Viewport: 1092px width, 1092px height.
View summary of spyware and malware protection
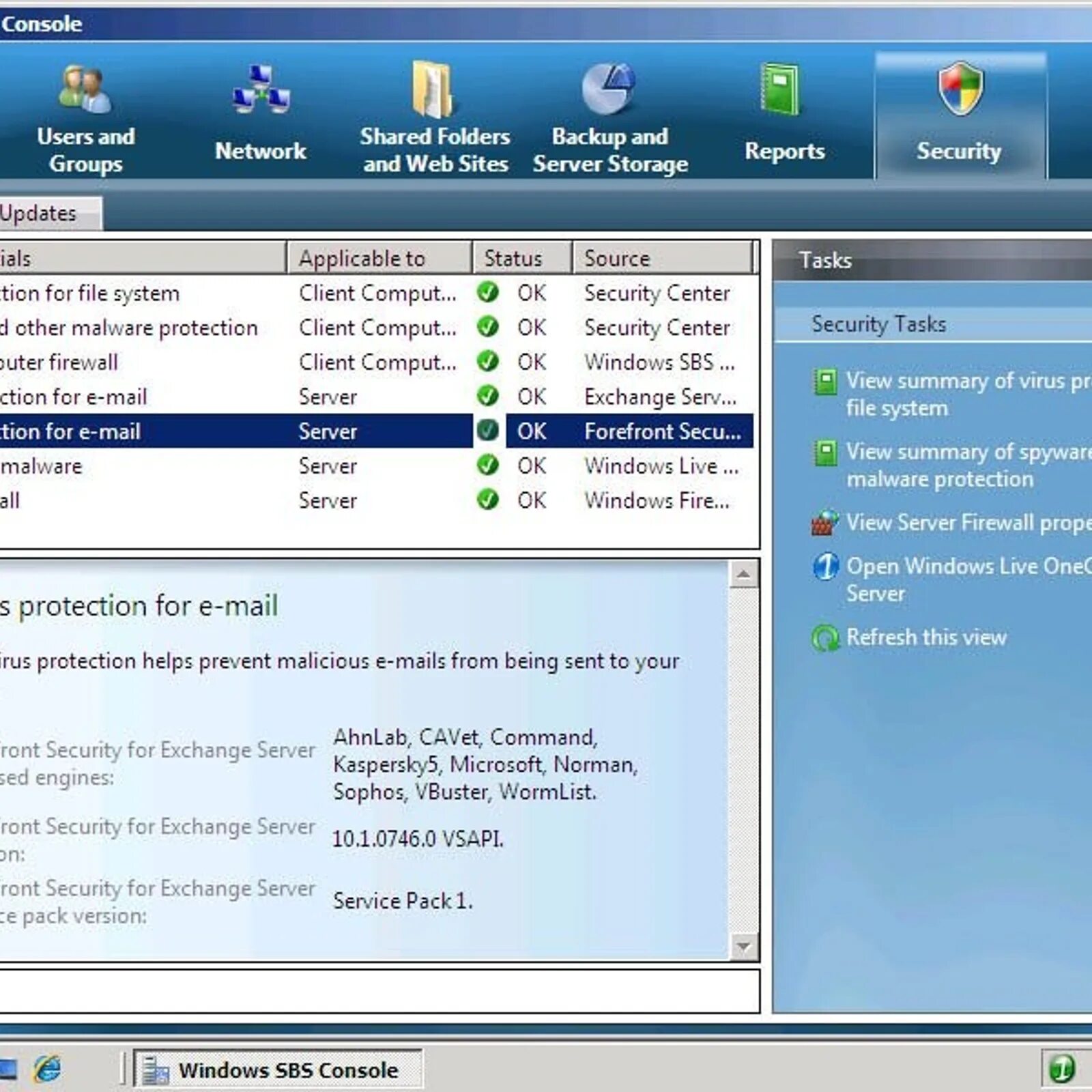click(x=968, y=465)
